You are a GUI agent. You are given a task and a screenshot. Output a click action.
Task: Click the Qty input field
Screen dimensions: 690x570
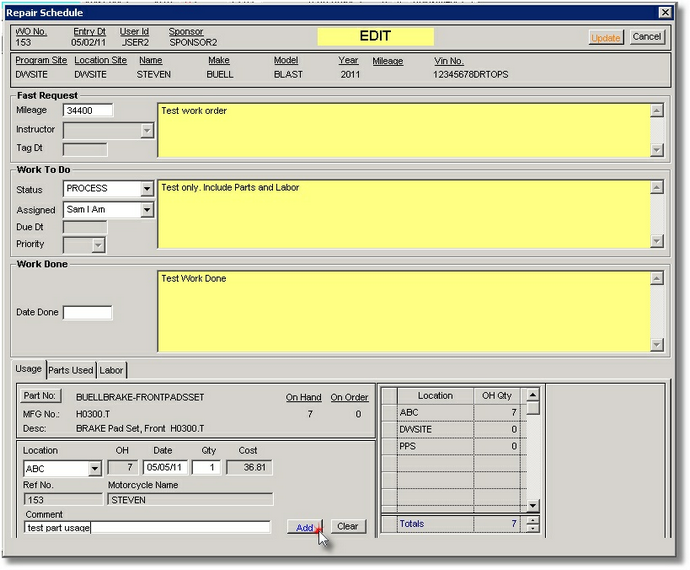[x=206, y=467]
